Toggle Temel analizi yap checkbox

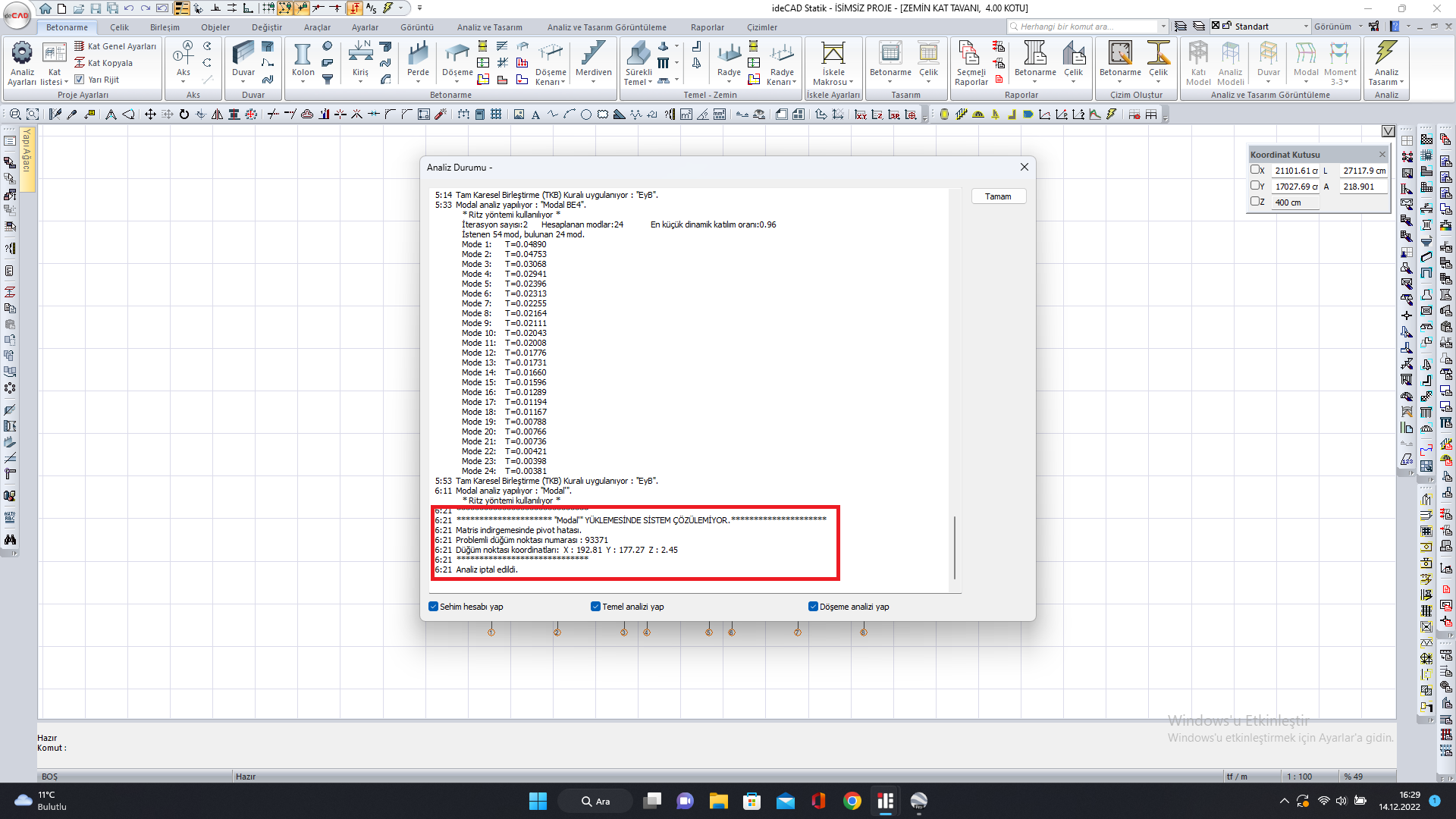tap(596, 607)
